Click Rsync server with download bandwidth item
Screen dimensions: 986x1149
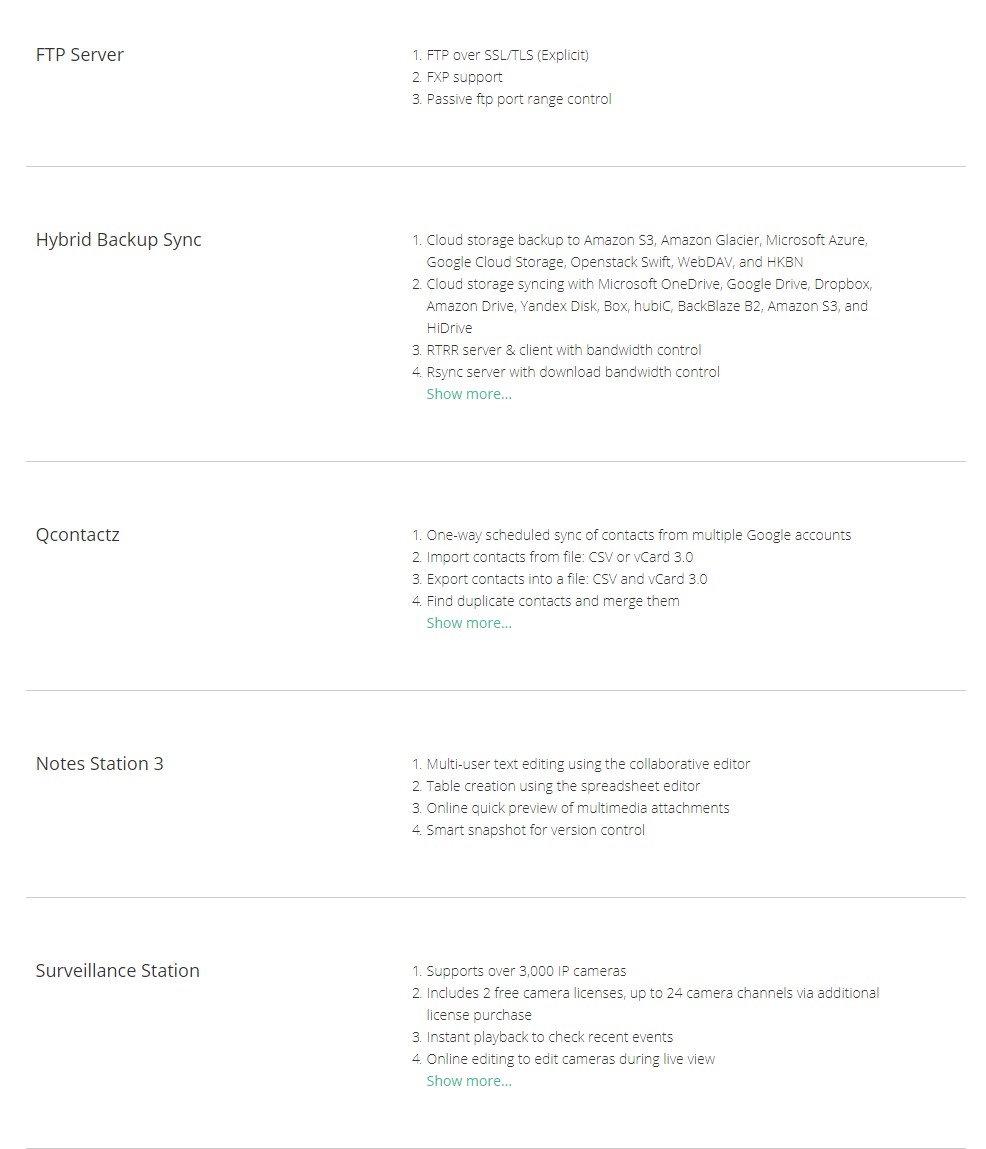pos(572,372)
